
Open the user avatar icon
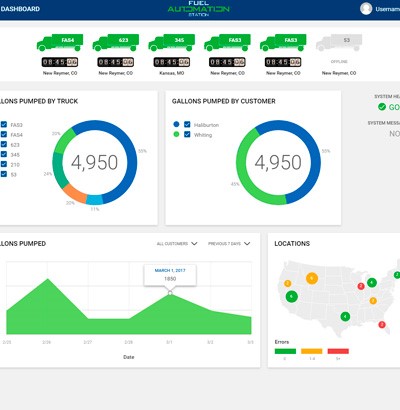[x=366, y=9]
